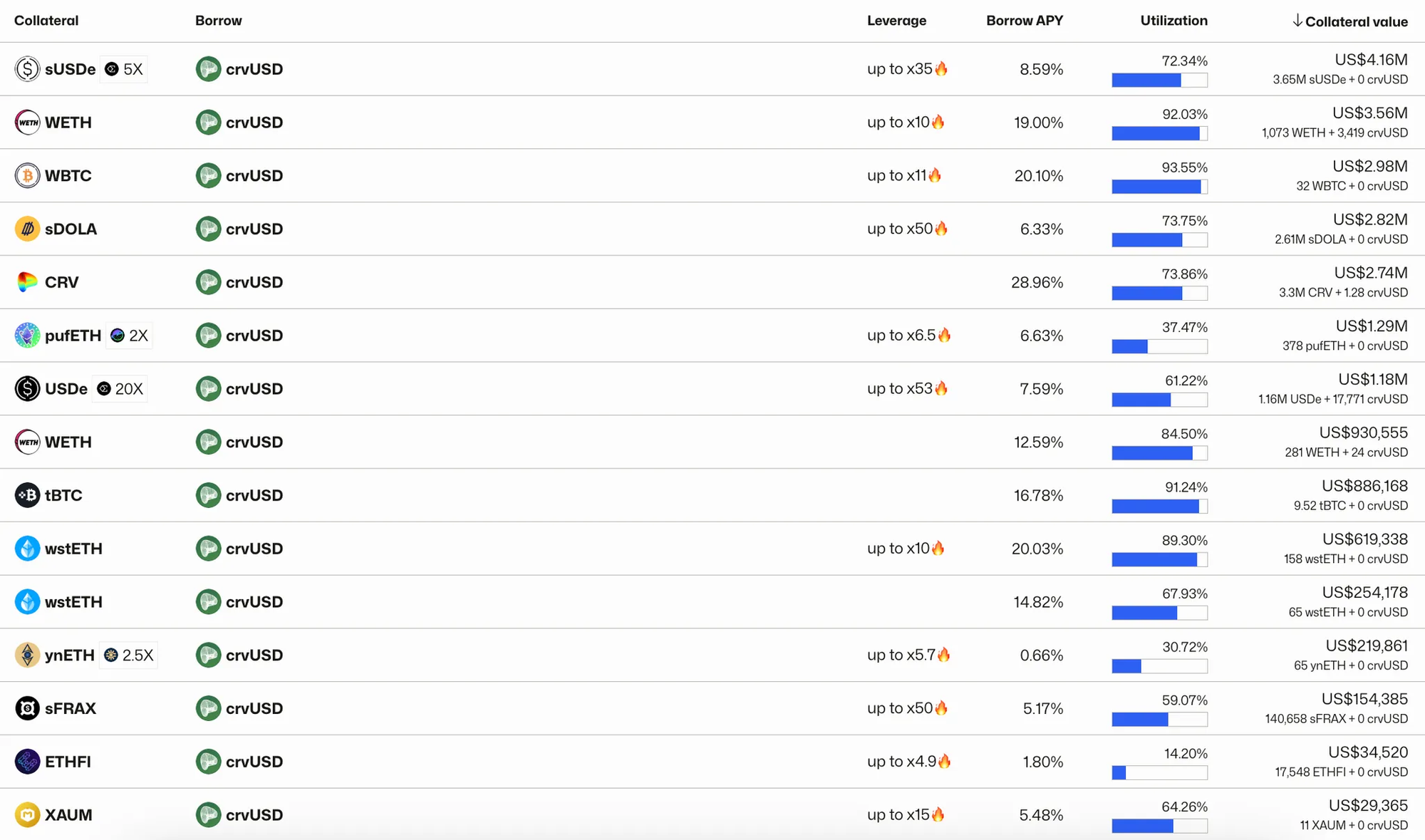Click the flame icon beside up to x35
The height and width of the screenshot is (840, 1425).
[x=941, y=68]
